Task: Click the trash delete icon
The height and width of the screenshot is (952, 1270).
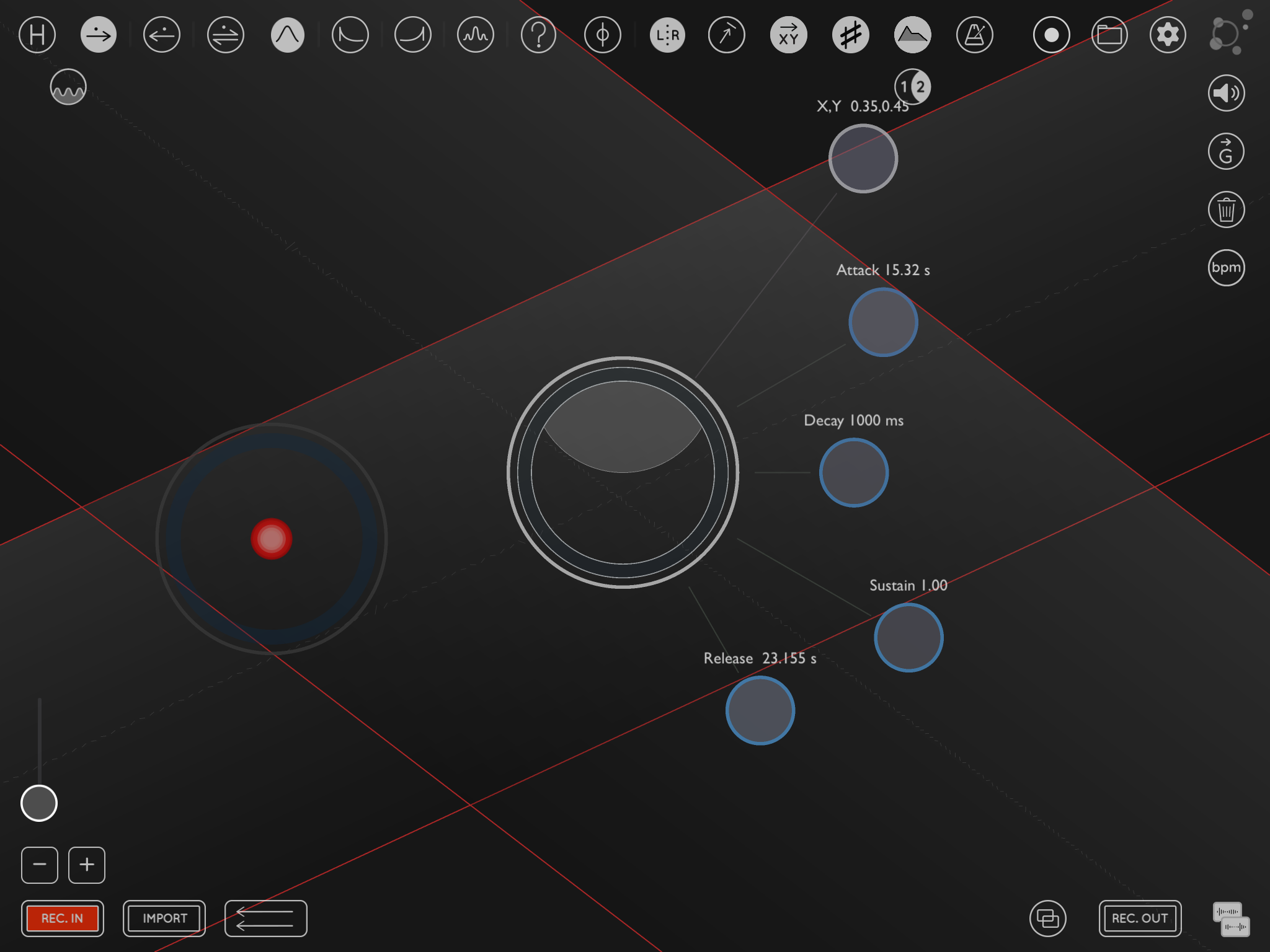Action: click(x=1226, y=209)
